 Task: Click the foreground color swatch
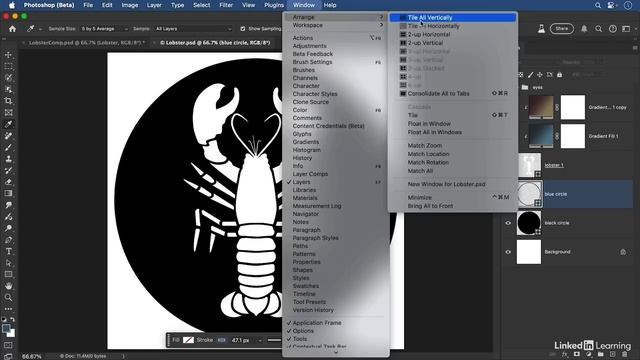point(6,328)
